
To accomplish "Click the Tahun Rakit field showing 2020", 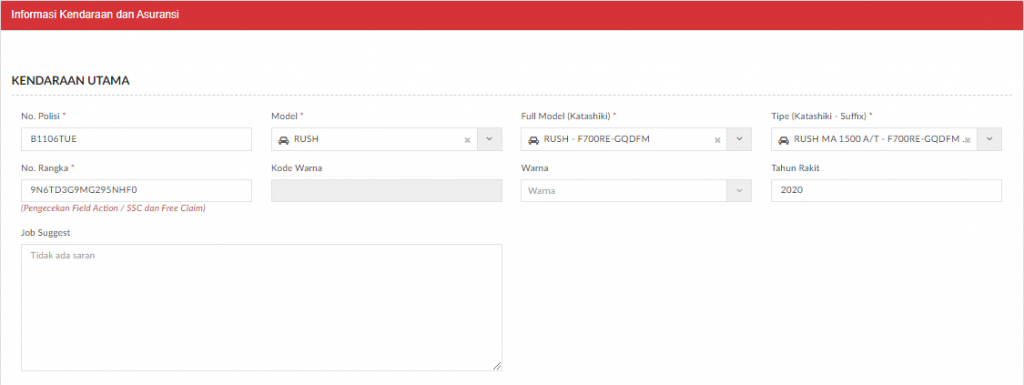I will [x=886, y=191].
